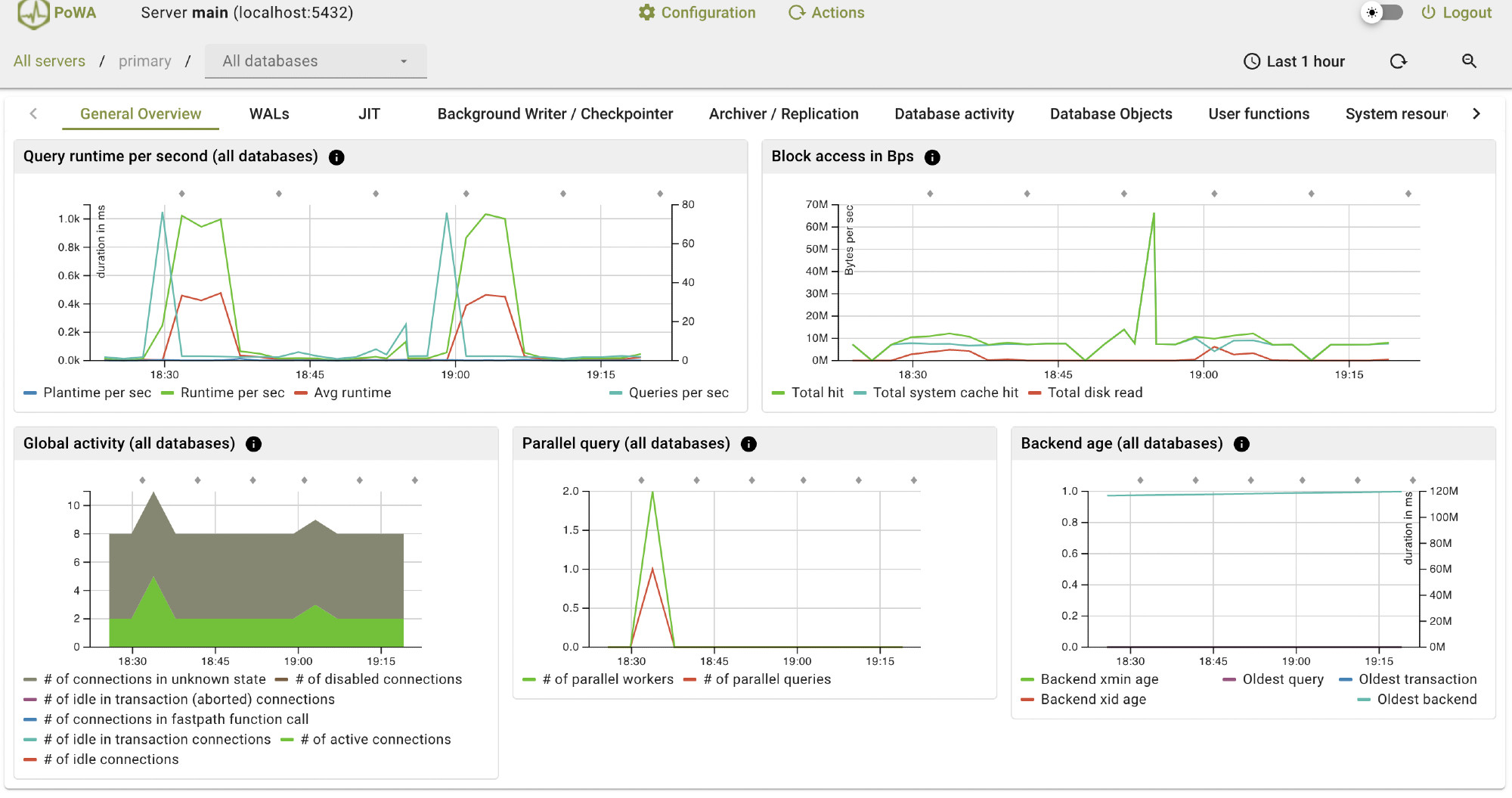Image resolution: width=1512 pixels, height=798 pixels.
Task: Toggle # of active connections legend
Action: [366, 740]
